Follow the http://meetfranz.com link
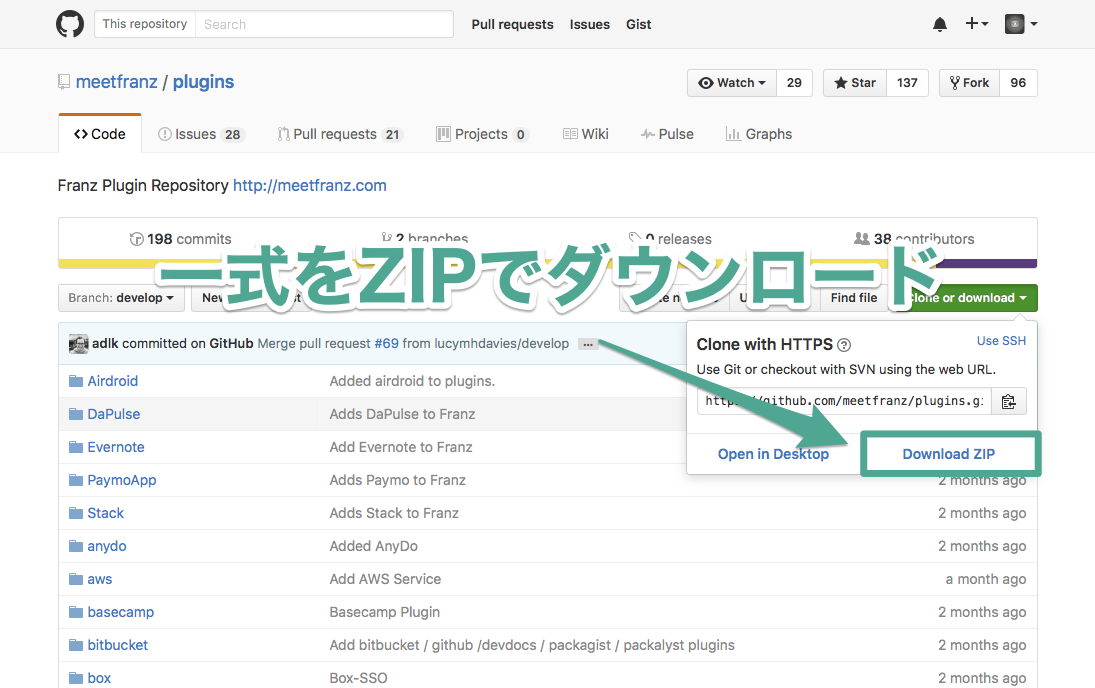This screenshot has height=688, width=1095. pos(309,185)
